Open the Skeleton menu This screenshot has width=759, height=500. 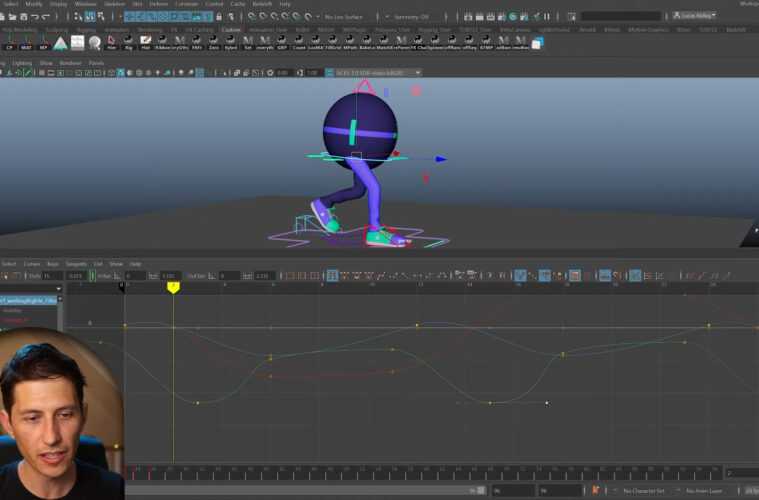click(113, 4)
